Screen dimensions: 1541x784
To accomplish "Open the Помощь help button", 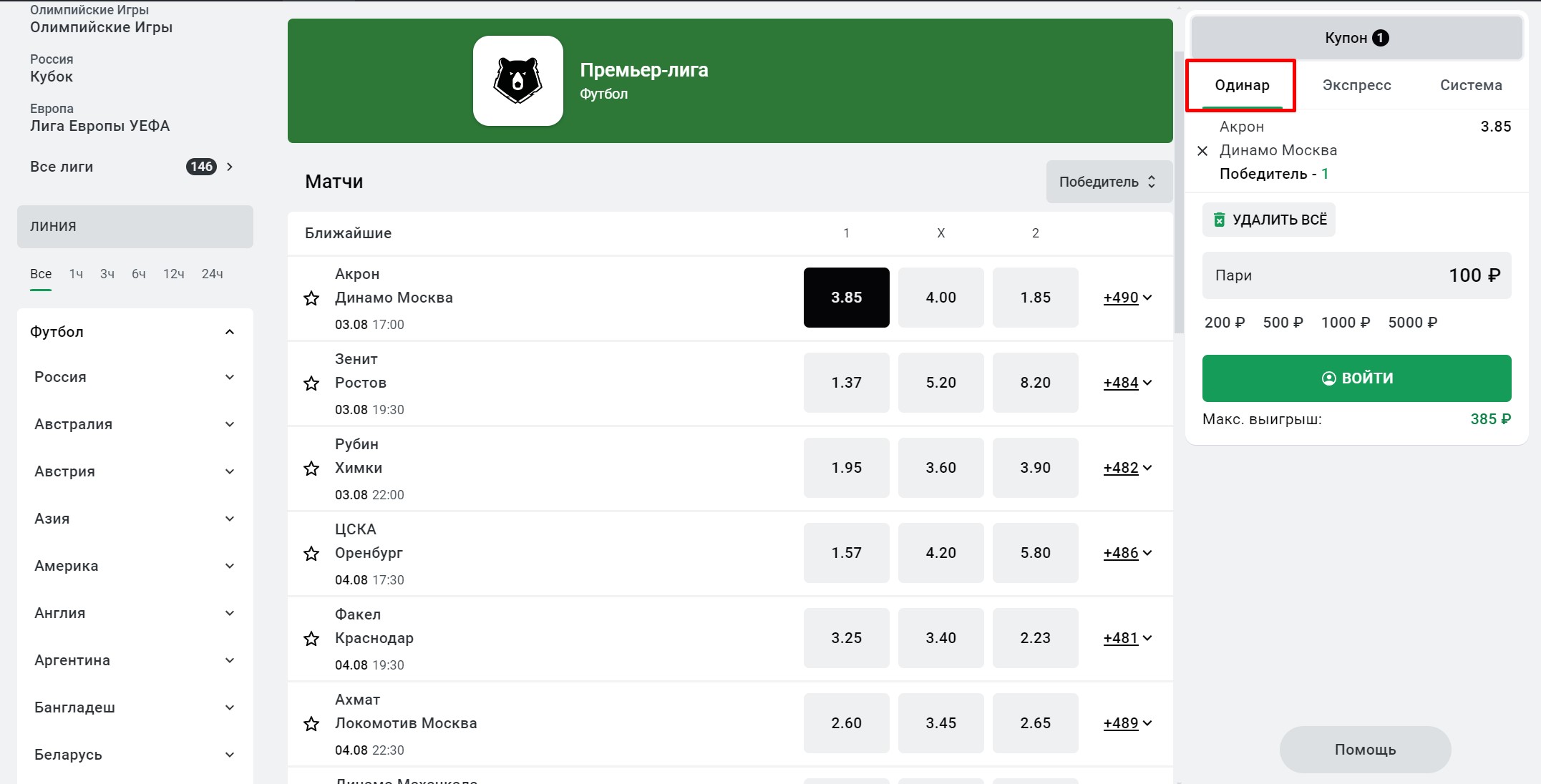I will [x=1365, y=750].
